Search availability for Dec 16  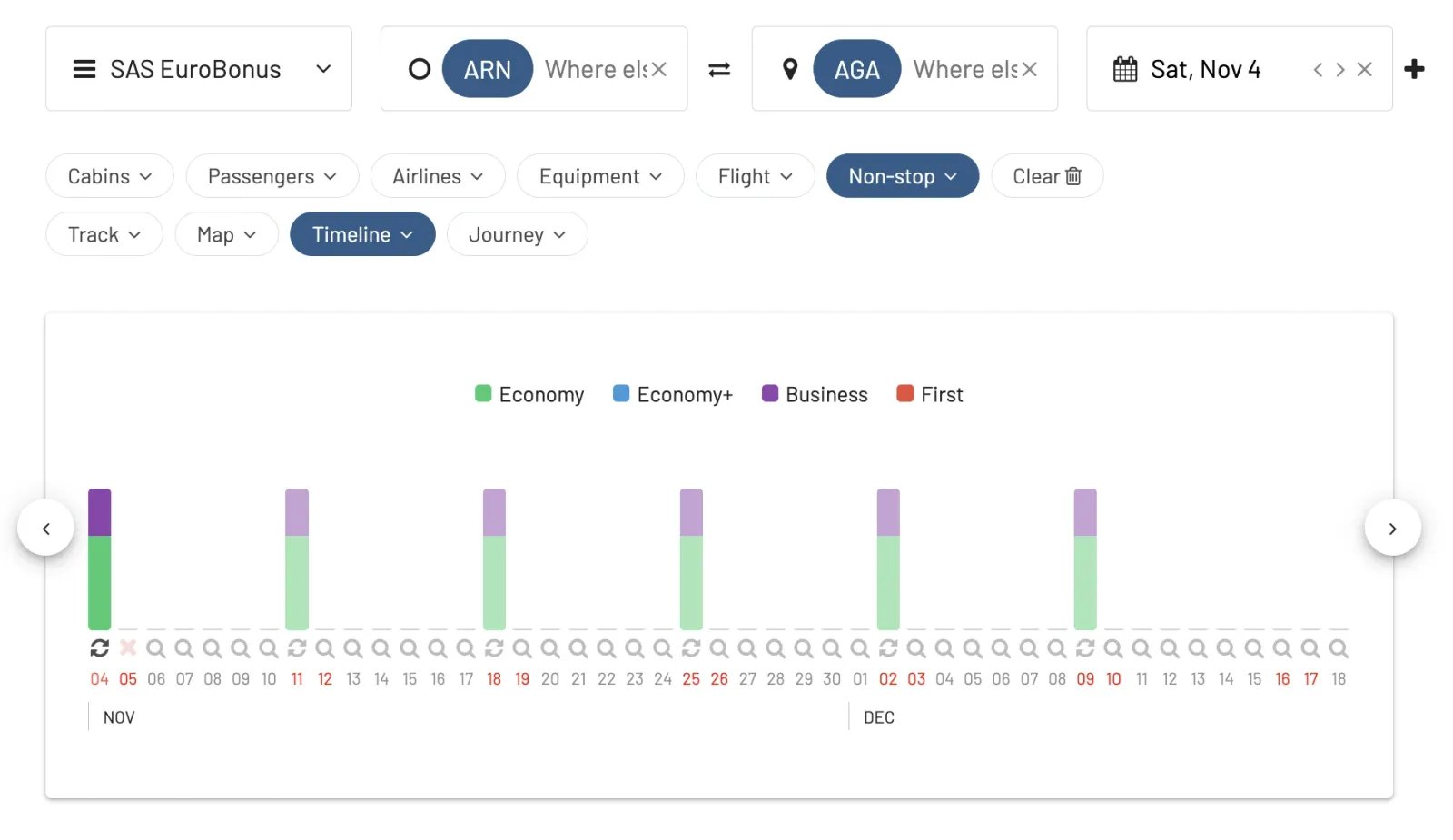pyautogui.click(x=1282, y=648)
